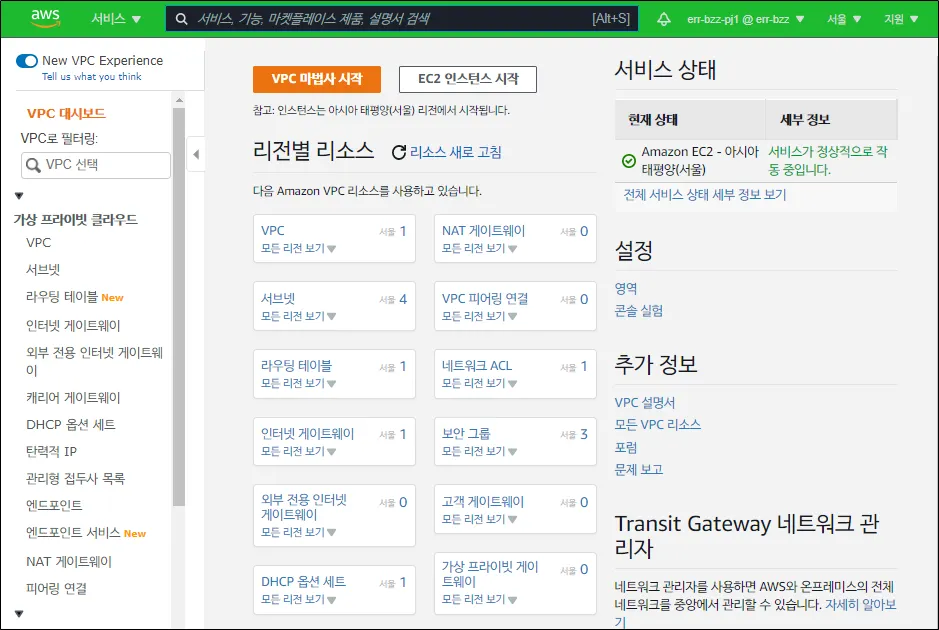Open the VPC 설명서 link
This screenshot has width=939, height=630.
pyautogui.click(x=644, y=402)
